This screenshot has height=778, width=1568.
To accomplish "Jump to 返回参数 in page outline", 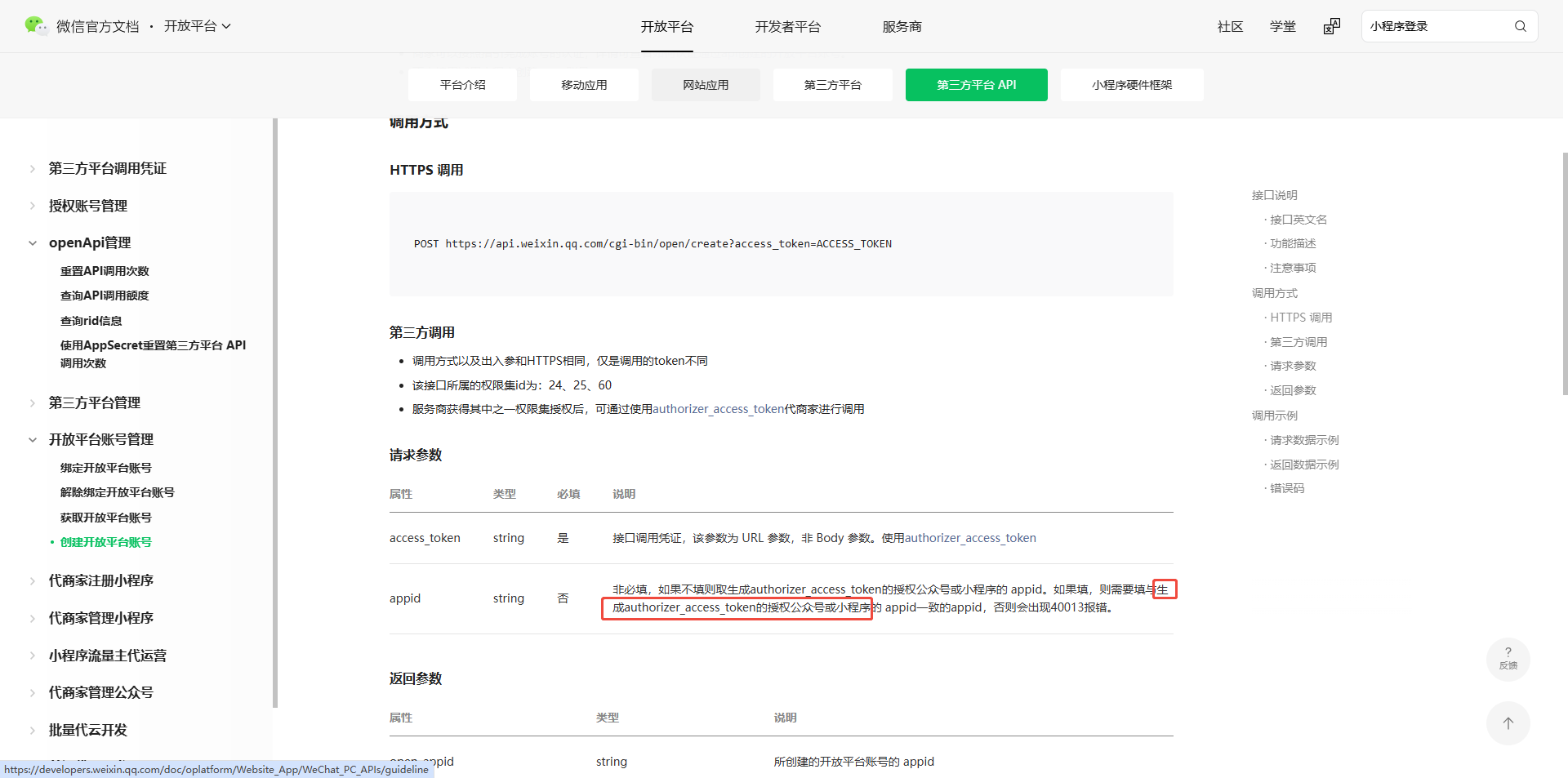I will point(1293,390).
